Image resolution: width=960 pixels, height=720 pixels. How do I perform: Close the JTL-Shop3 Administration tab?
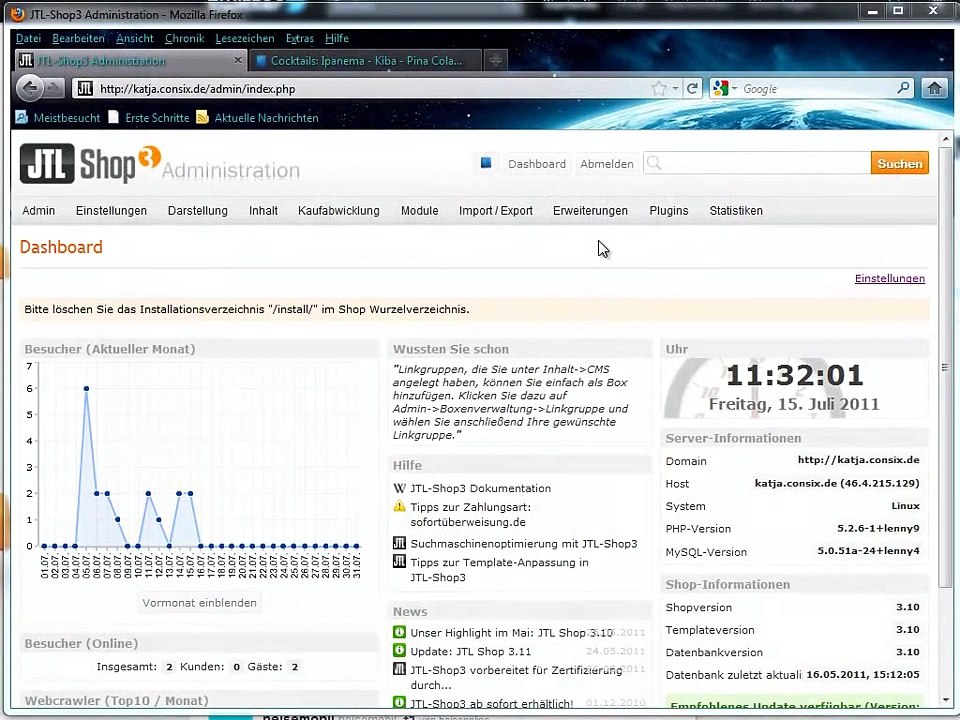(238, 60)
